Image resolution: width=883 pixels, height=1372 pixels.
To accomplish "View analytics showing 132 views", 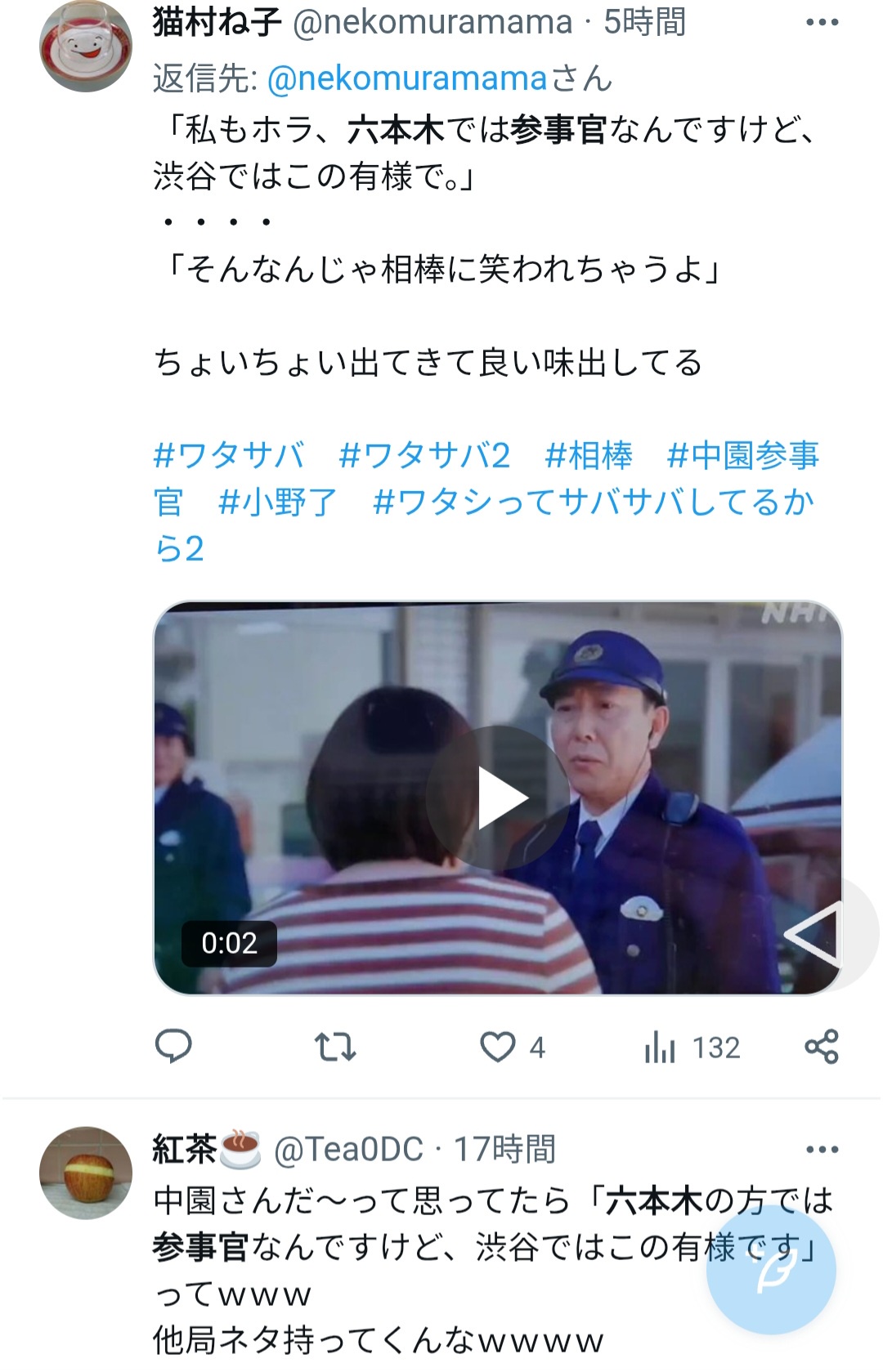I will pos(692,1047).
